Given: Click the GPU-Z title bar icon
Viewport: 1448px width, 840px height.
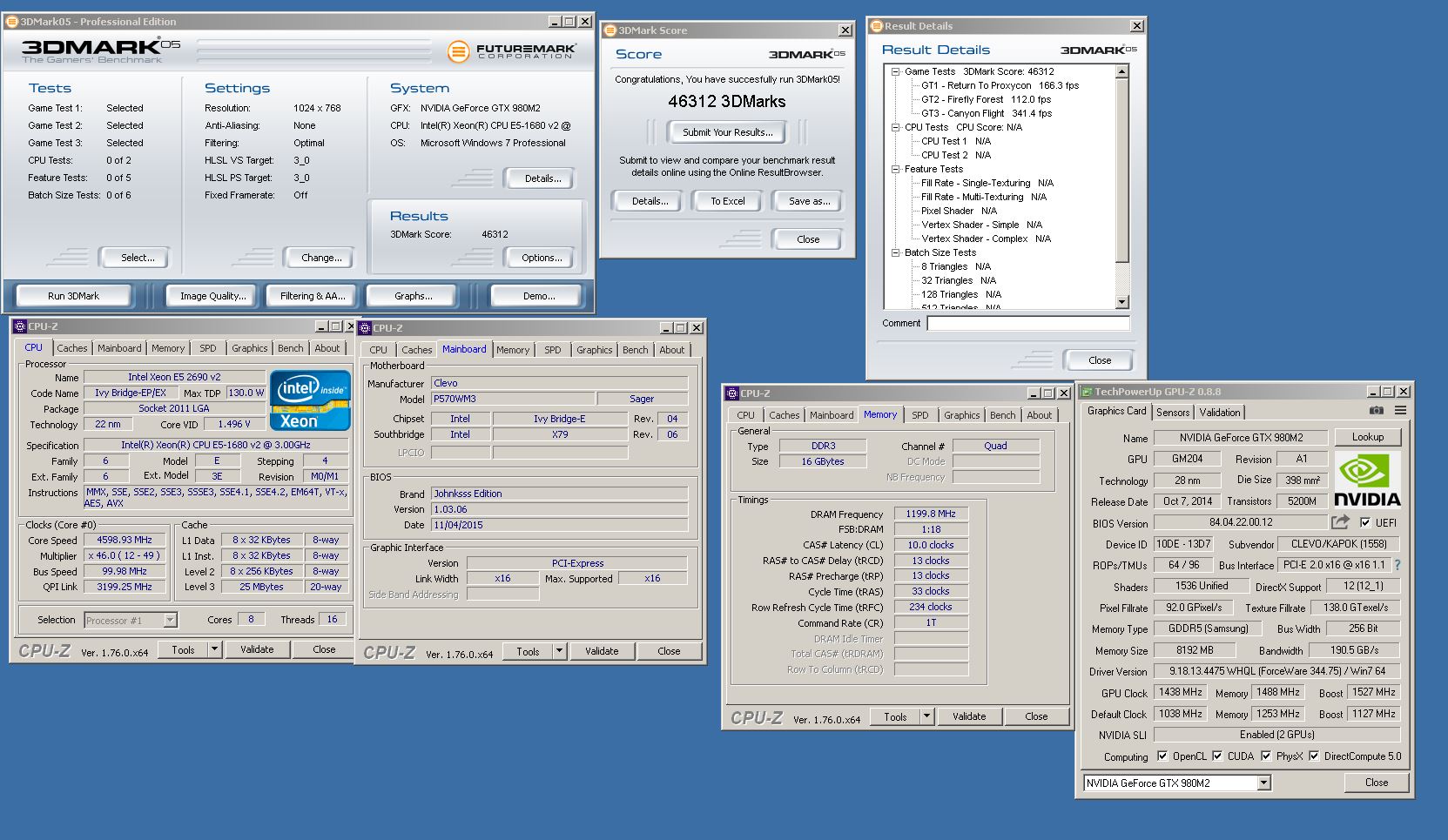Looking at the screenshot, I should [1086, 392].
